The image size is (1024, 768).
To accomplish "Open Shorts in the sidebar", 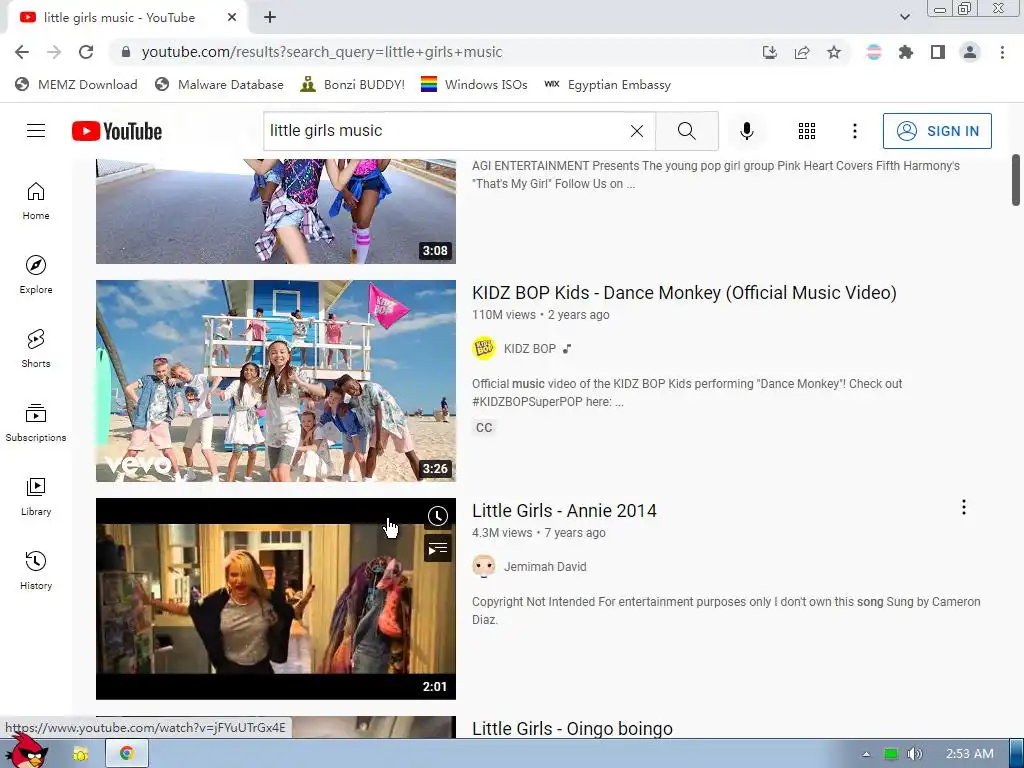I will 36,348.
